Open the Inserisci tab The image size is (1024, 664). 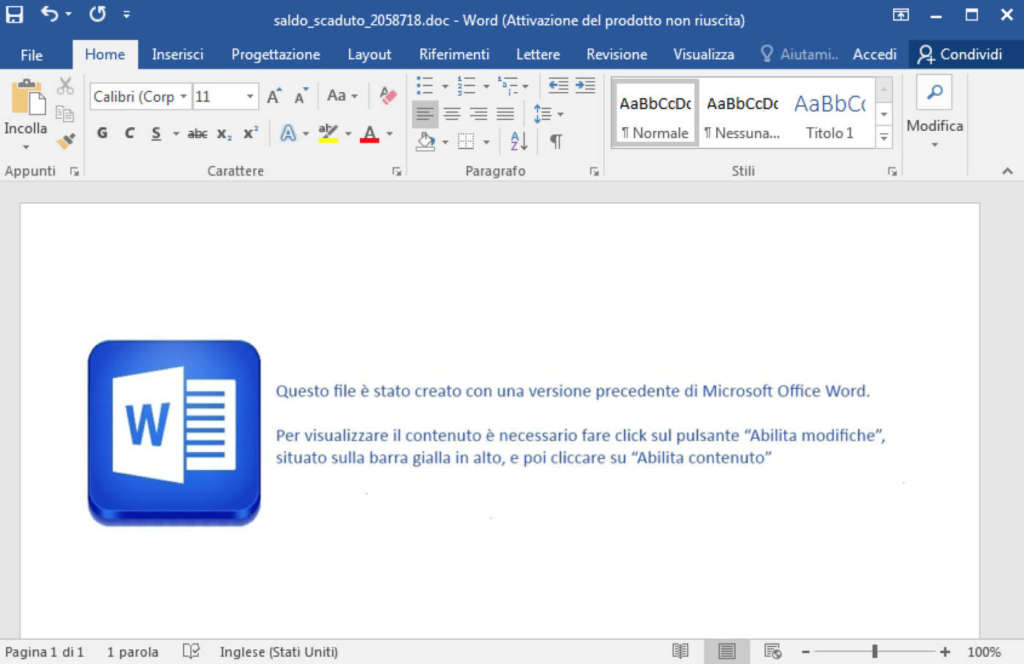click(178, 54)
